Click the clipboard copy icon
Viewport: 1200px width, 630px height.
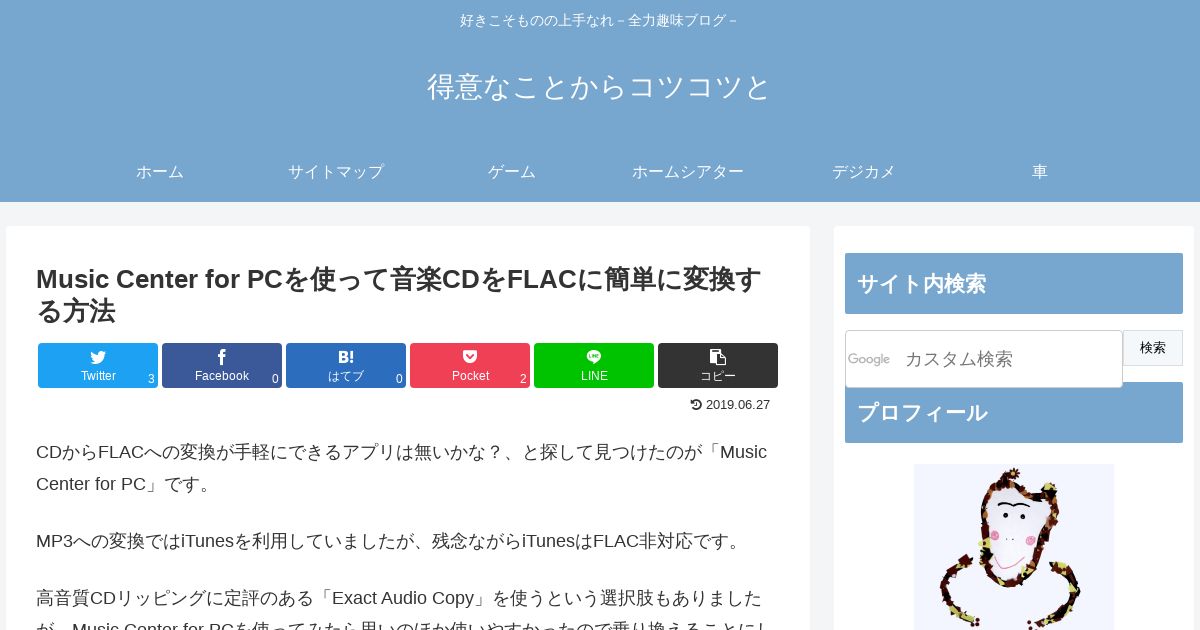click(x=718, y=356)
